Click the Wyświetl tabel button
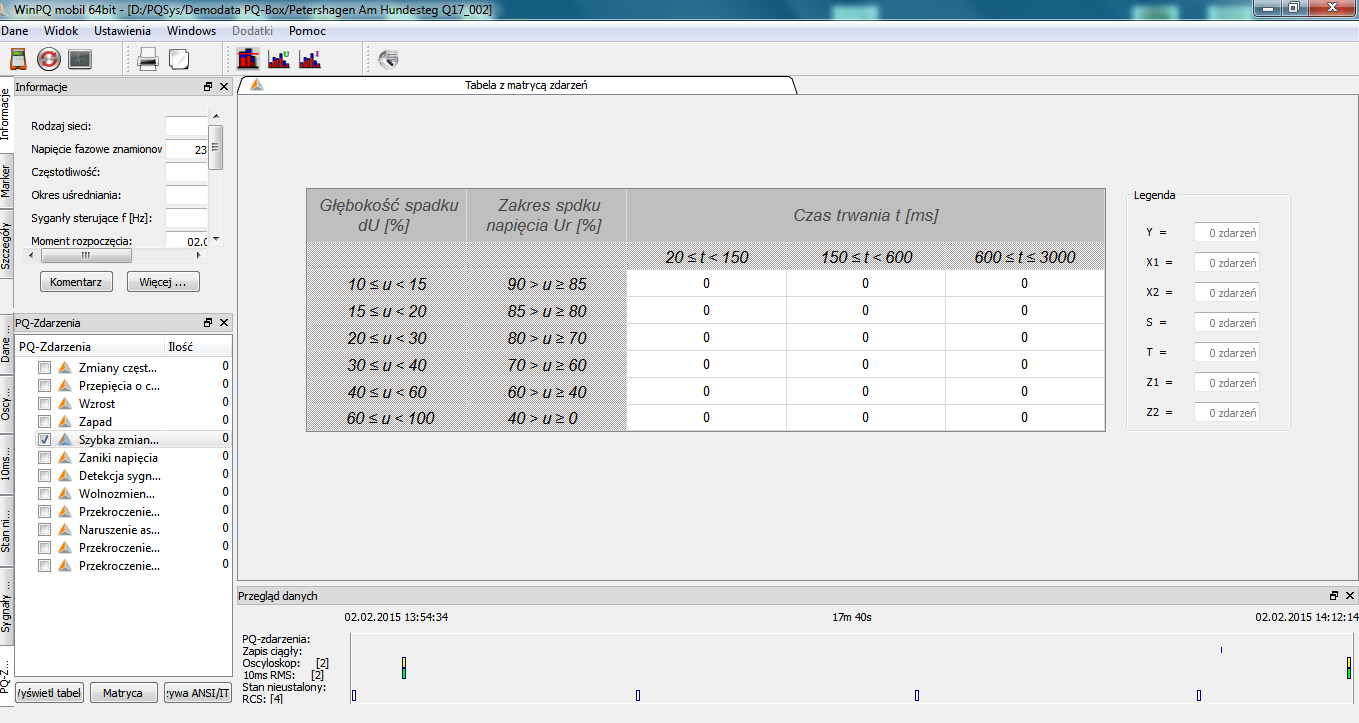This screenshot has width=1359, height=723. pos(49,693)
